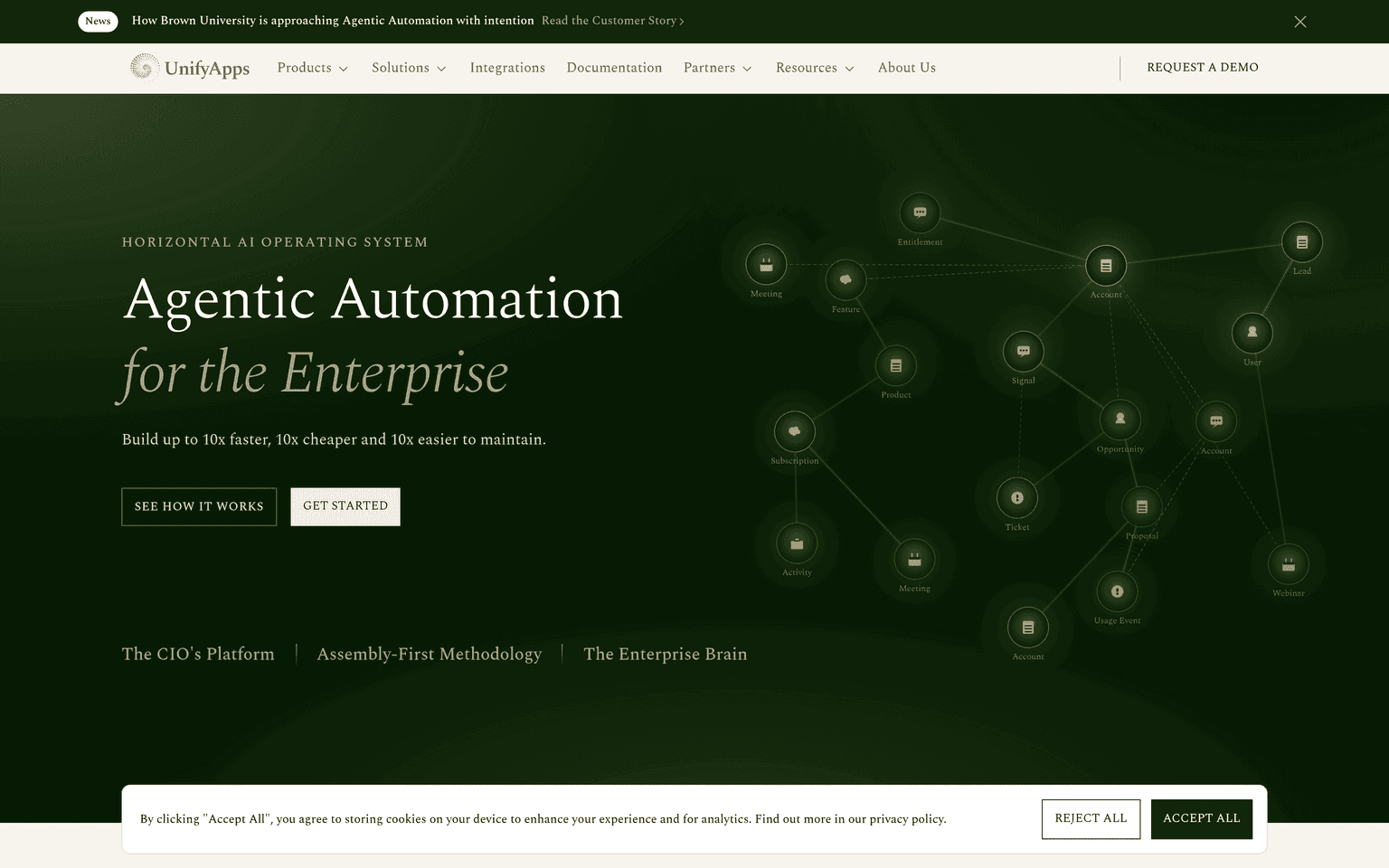Select the Meeting node beside Activity

[x=914, y=560]
